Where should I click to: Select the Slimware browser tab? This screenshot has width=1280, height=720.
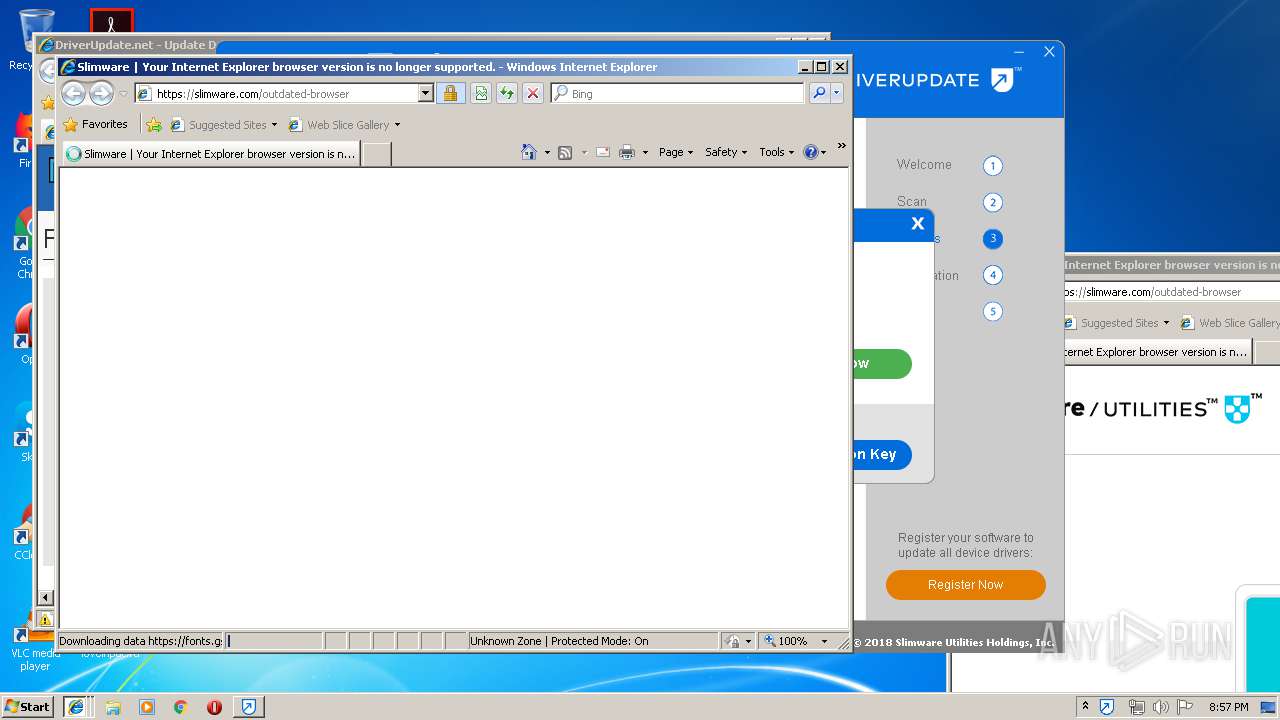click(211, 154)
